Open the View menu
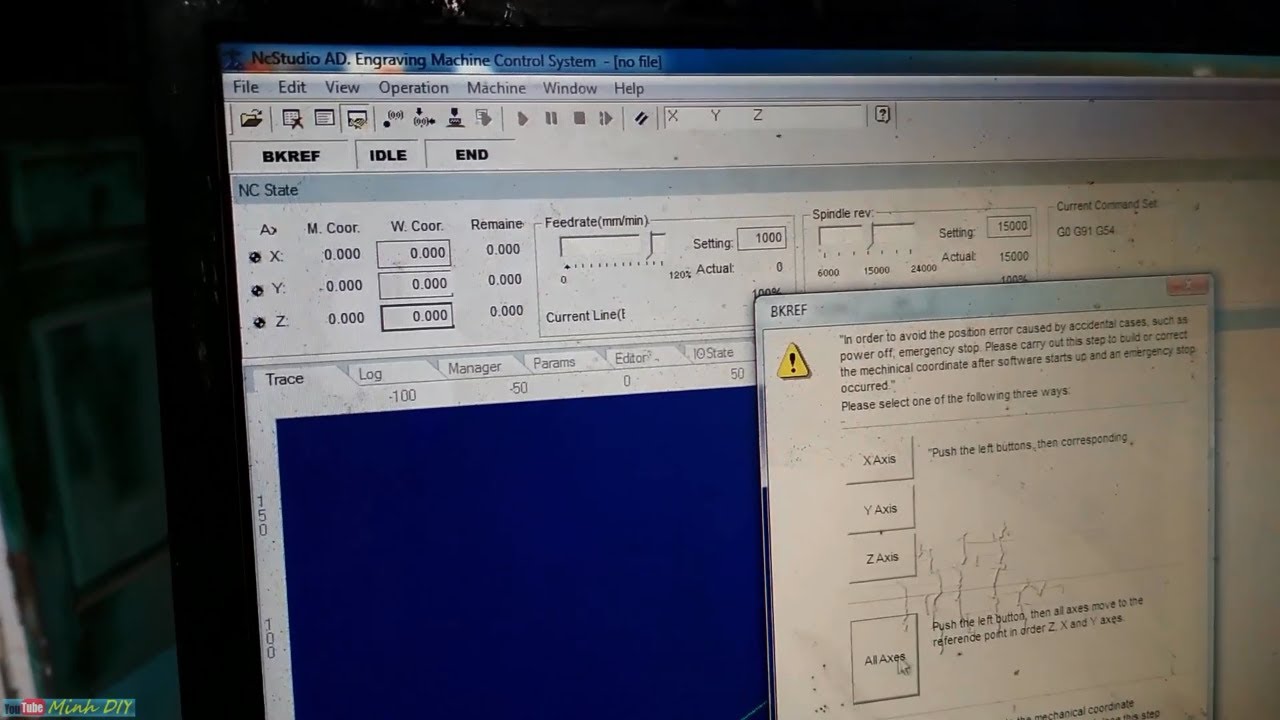 [x=342, y=87]
